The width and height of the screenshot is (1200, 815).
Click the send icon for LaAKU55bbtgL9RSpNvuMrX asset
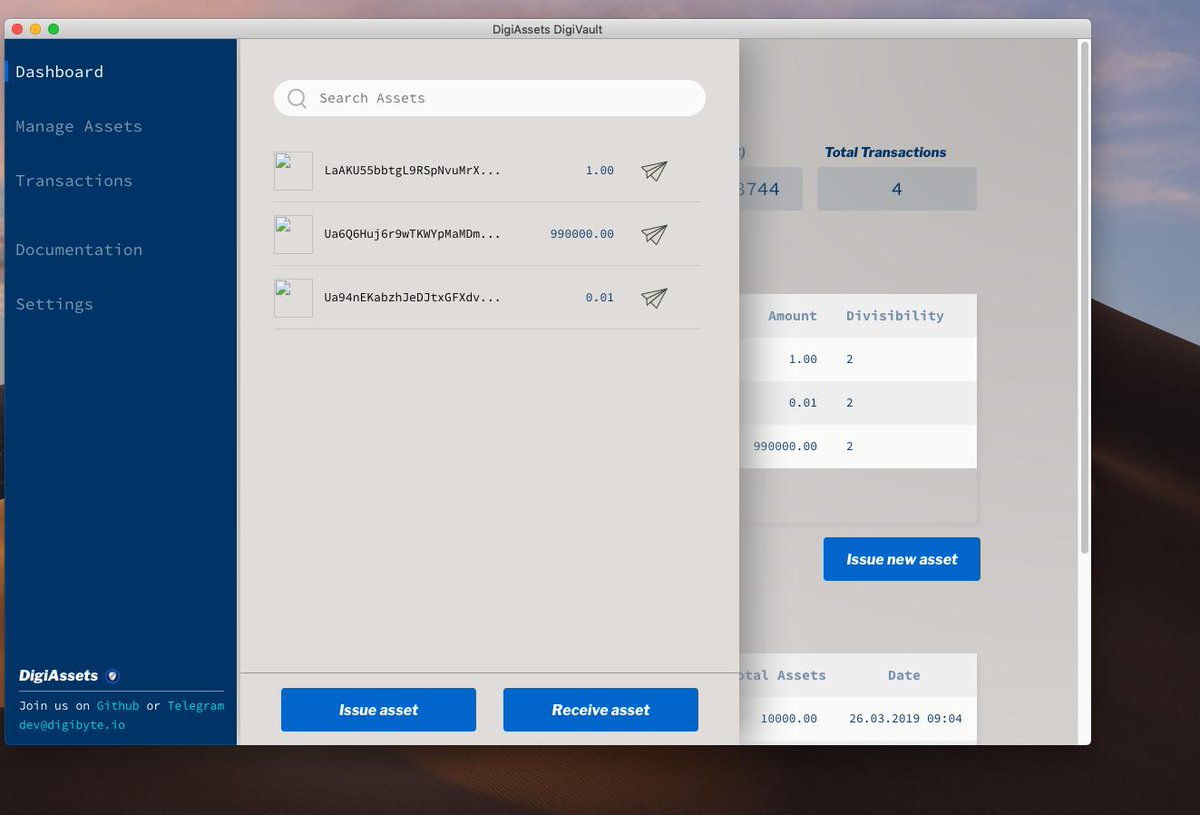(654, 170)
